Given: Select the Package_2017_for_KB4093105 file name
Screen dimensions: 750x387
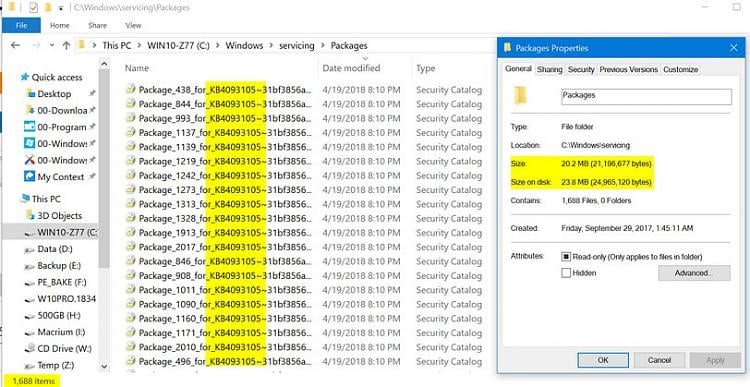Looking at the screenshot, I should [225, 247].
